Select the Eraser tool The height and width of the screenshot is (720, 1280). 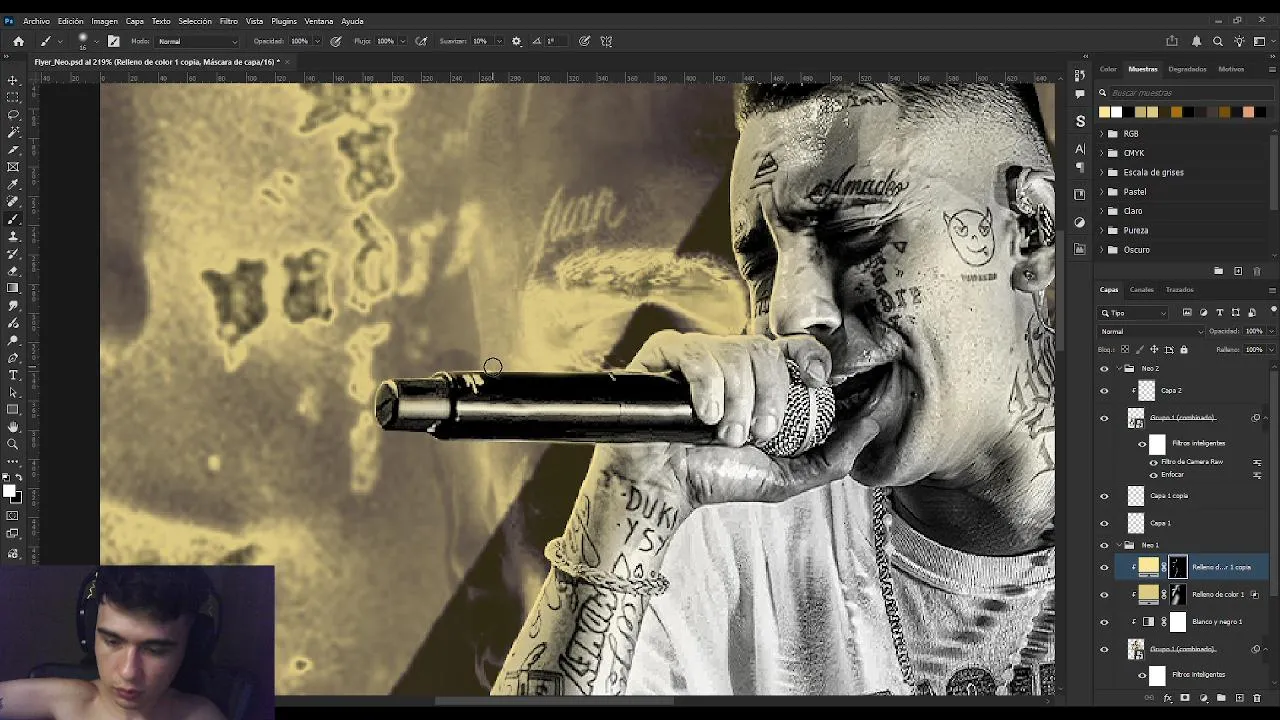coord(13,271)
